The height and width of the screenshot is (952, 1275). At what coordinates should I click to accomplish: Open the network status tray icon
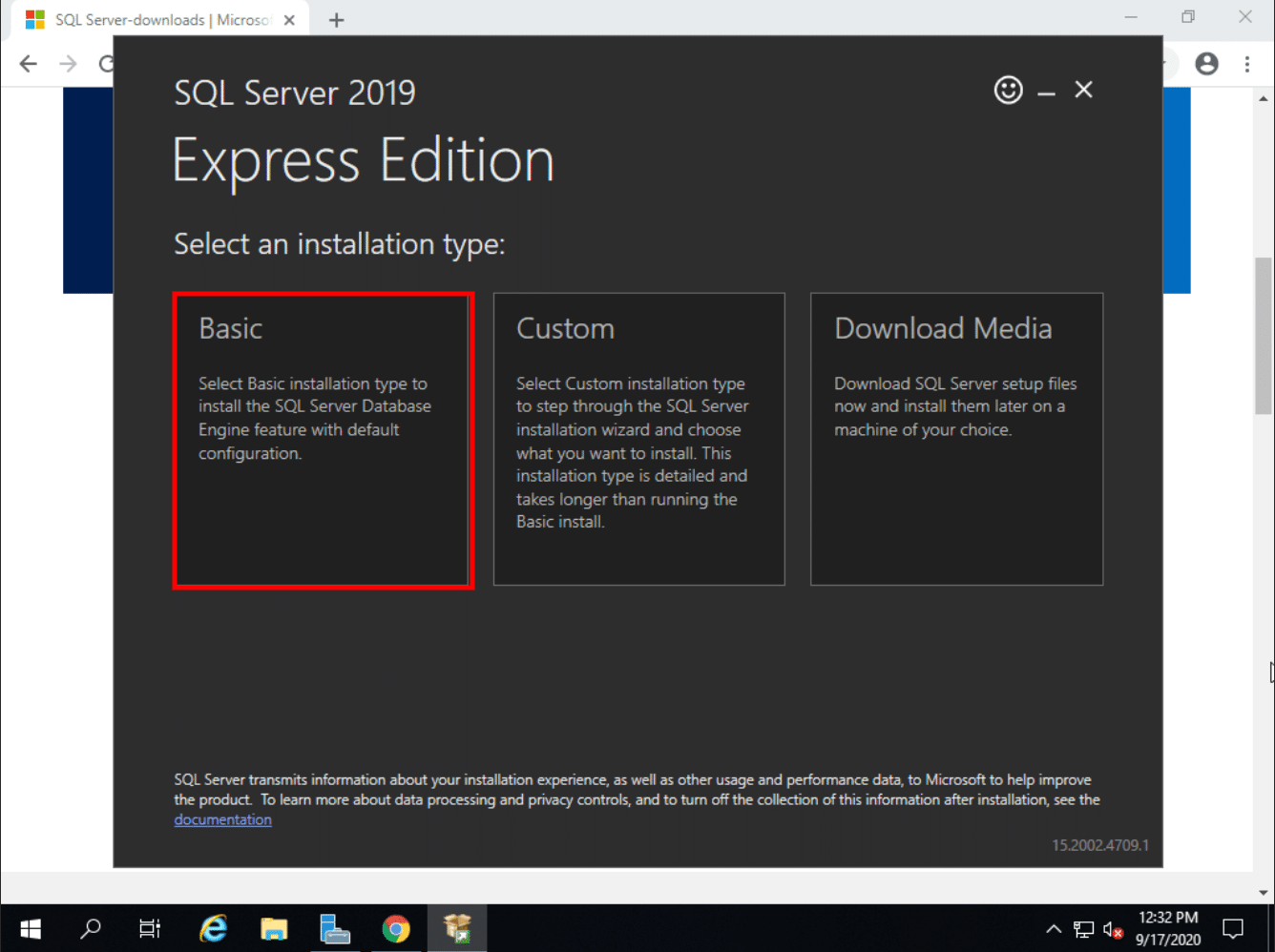click(1083, 929)
